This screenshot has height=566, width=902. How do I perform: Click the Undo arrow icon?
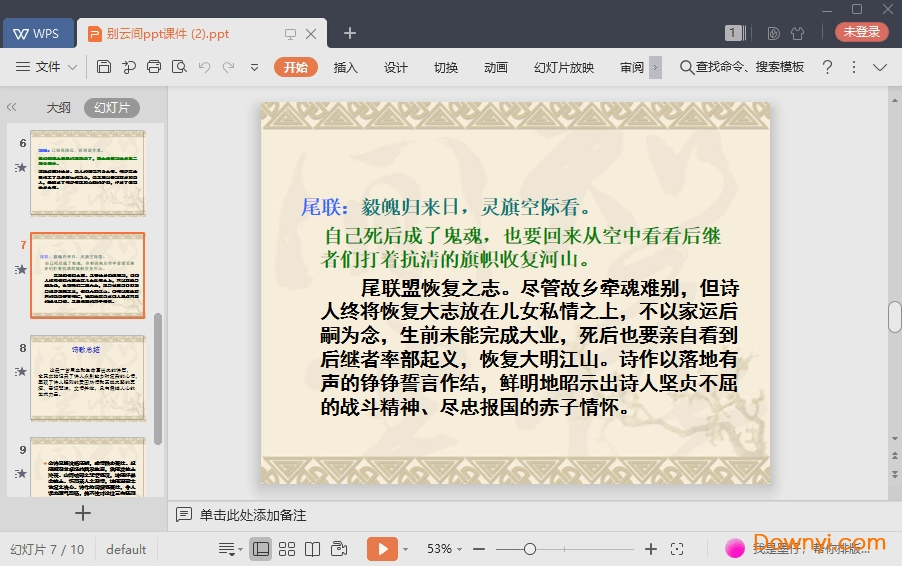tap(204, 67)
